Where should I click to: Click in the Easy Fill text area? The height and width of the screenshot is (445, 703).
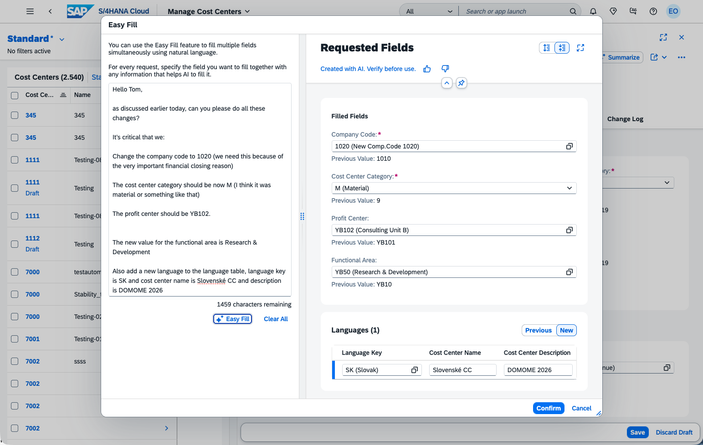(x=200, y=190)
